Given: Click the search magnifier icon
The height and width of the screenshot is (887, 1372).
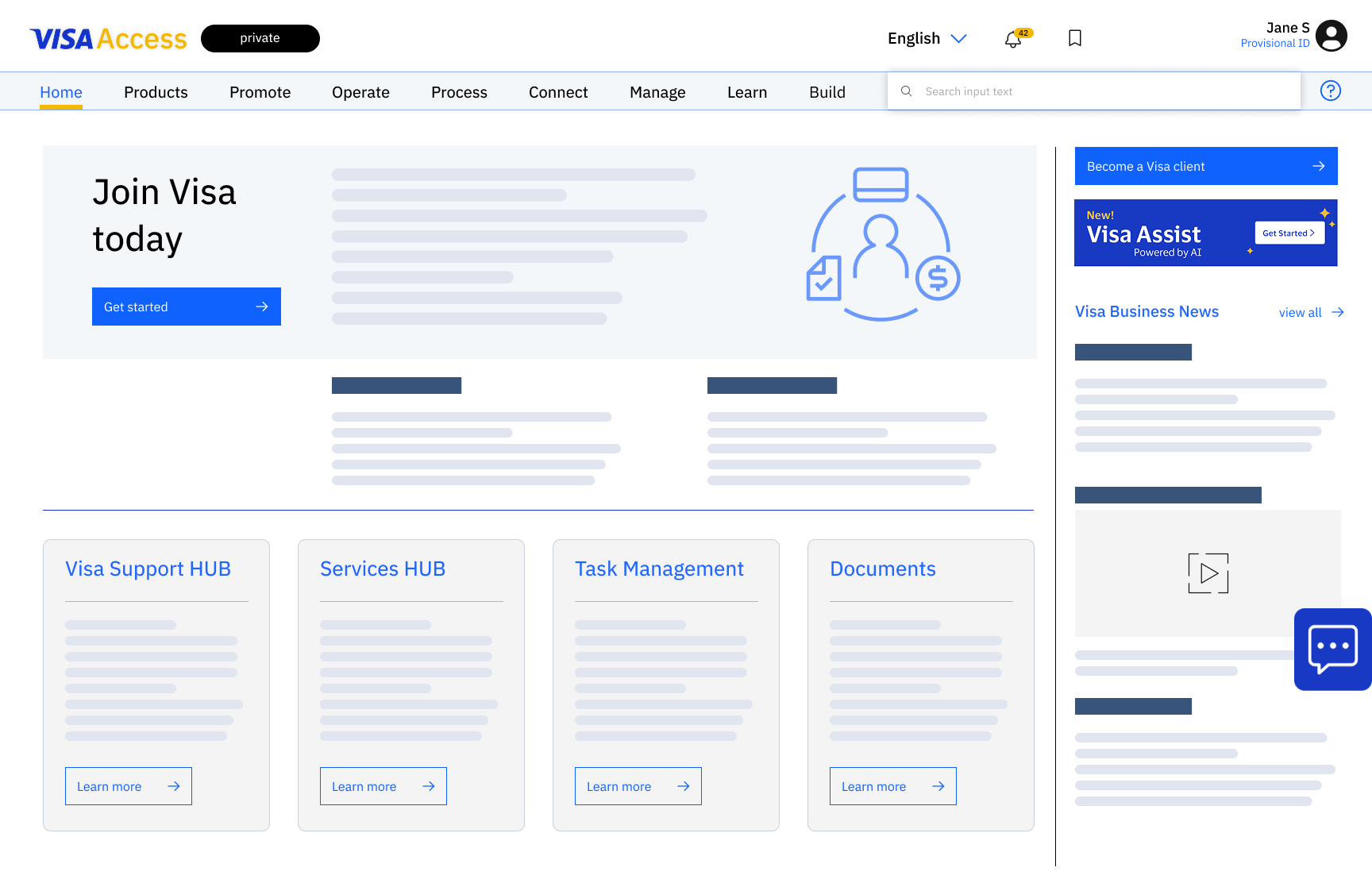Looking at the screenshot, I should (x=906, y=91).
